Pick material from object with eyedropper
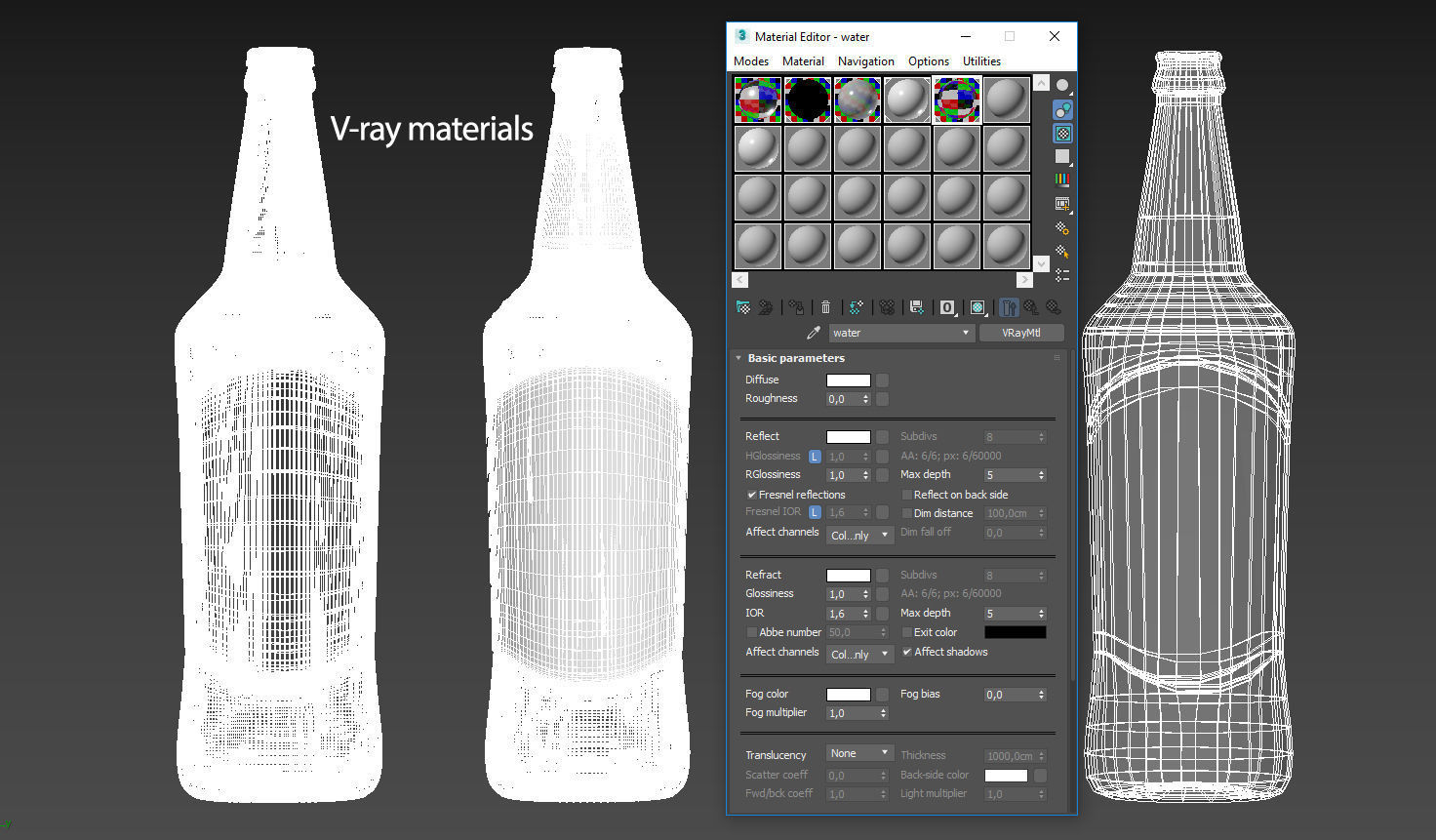The width and height of the screenshot is (1436, 840). tap(814, 333)
